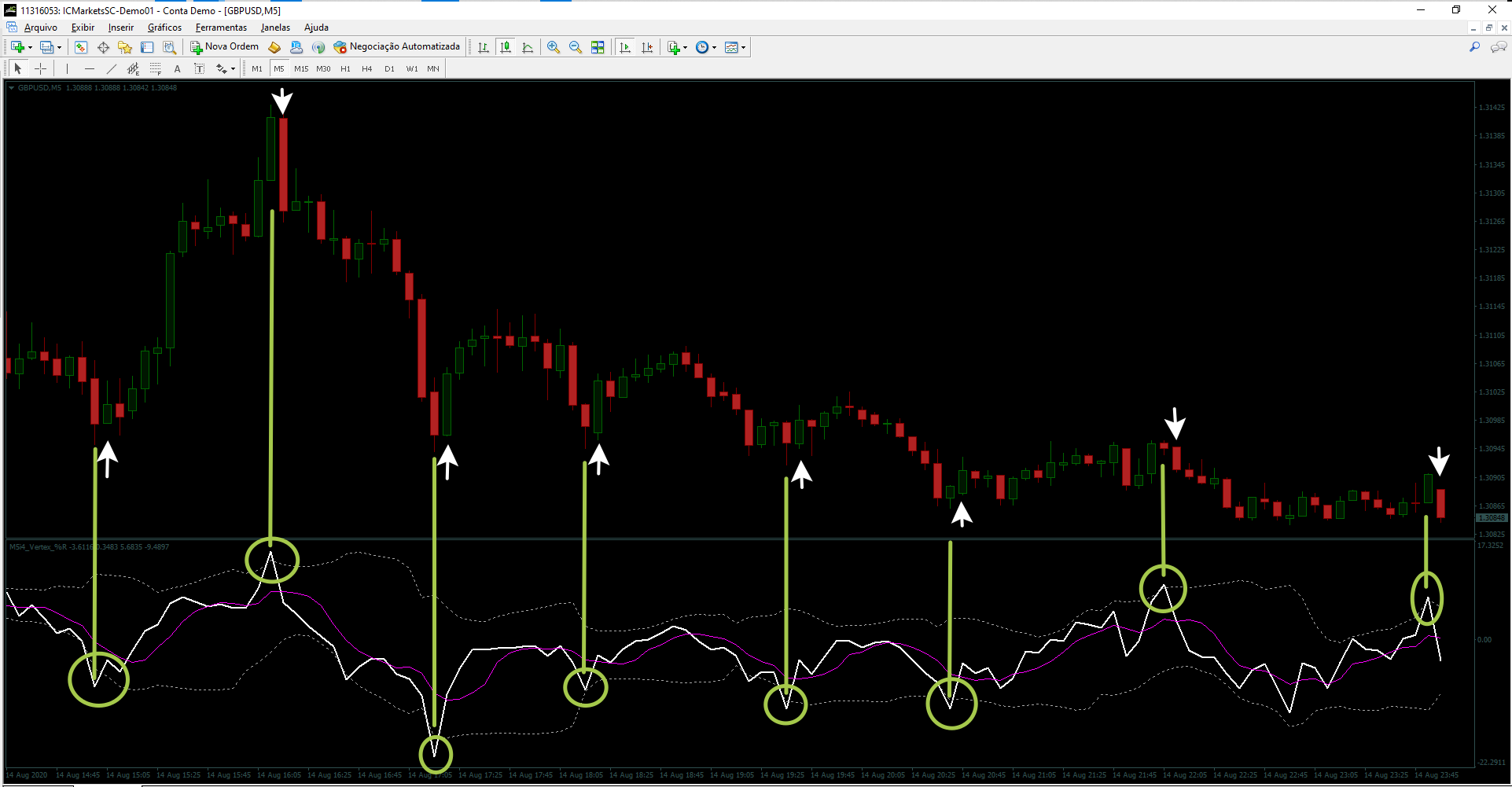Viewport: 1512px width, 787px height.
Task: Select the trendline drawing tool
Action: click(111, 68)
